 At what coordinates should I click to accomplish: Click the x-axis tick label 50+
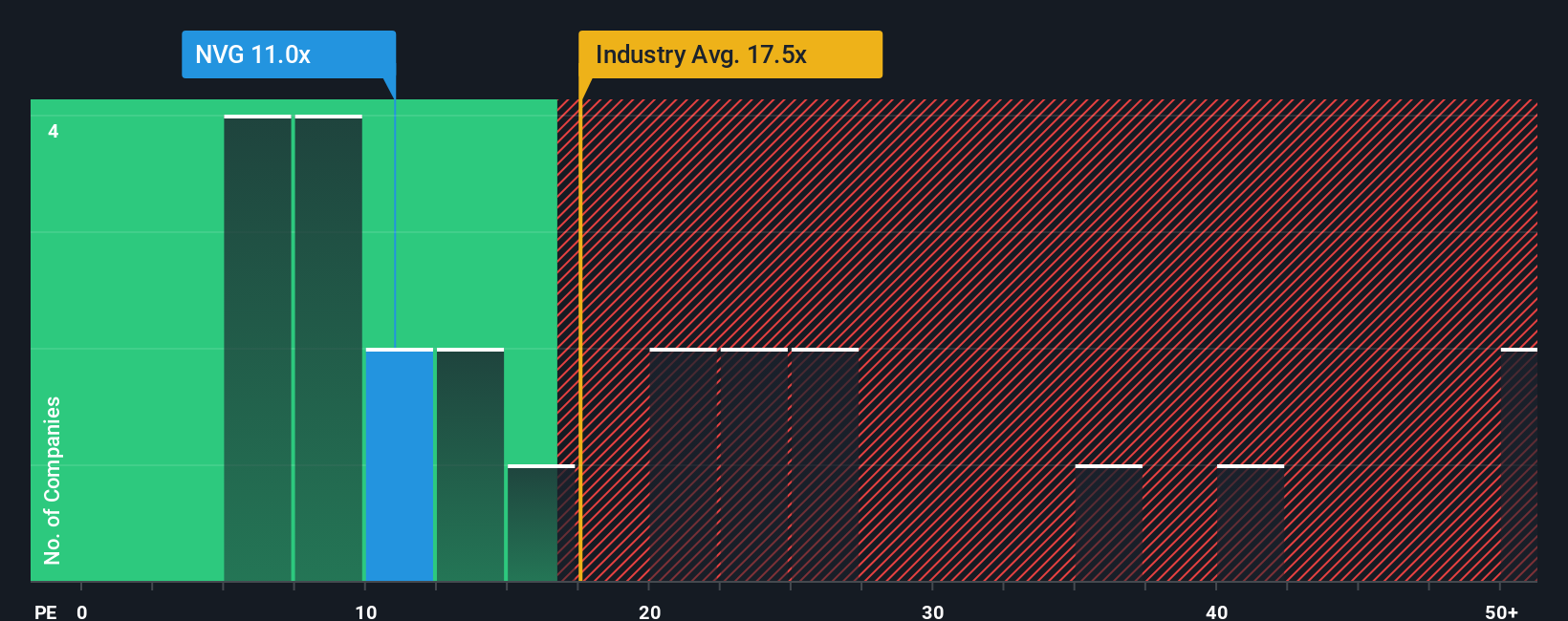tap(1502, 612)
